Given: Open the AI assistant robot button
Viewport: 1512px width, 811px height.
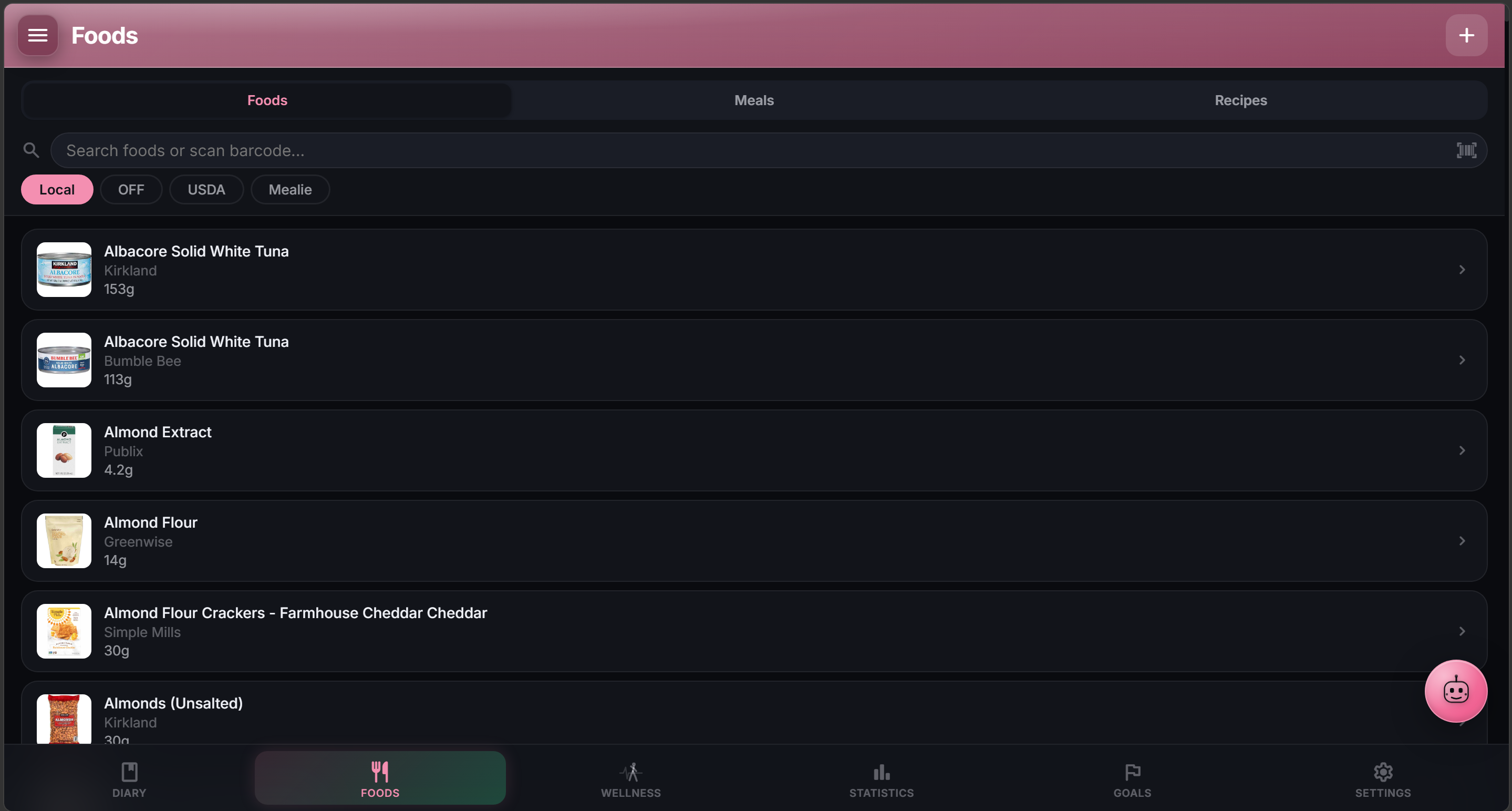Looking at the screenshot, I should 1456,691.
